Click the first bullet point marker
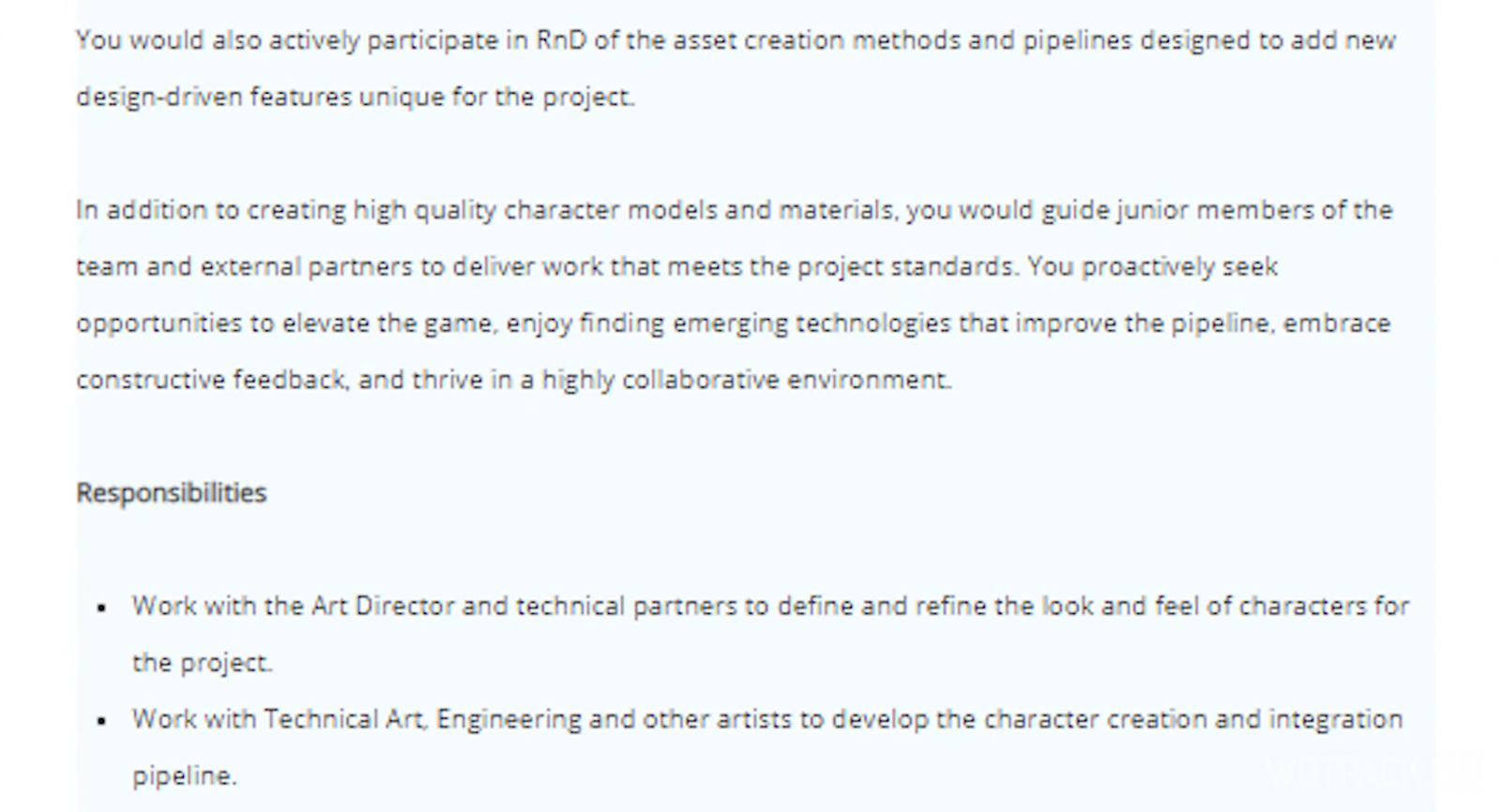Screen dimensions: 1501x812 click(x=102, y=609)
